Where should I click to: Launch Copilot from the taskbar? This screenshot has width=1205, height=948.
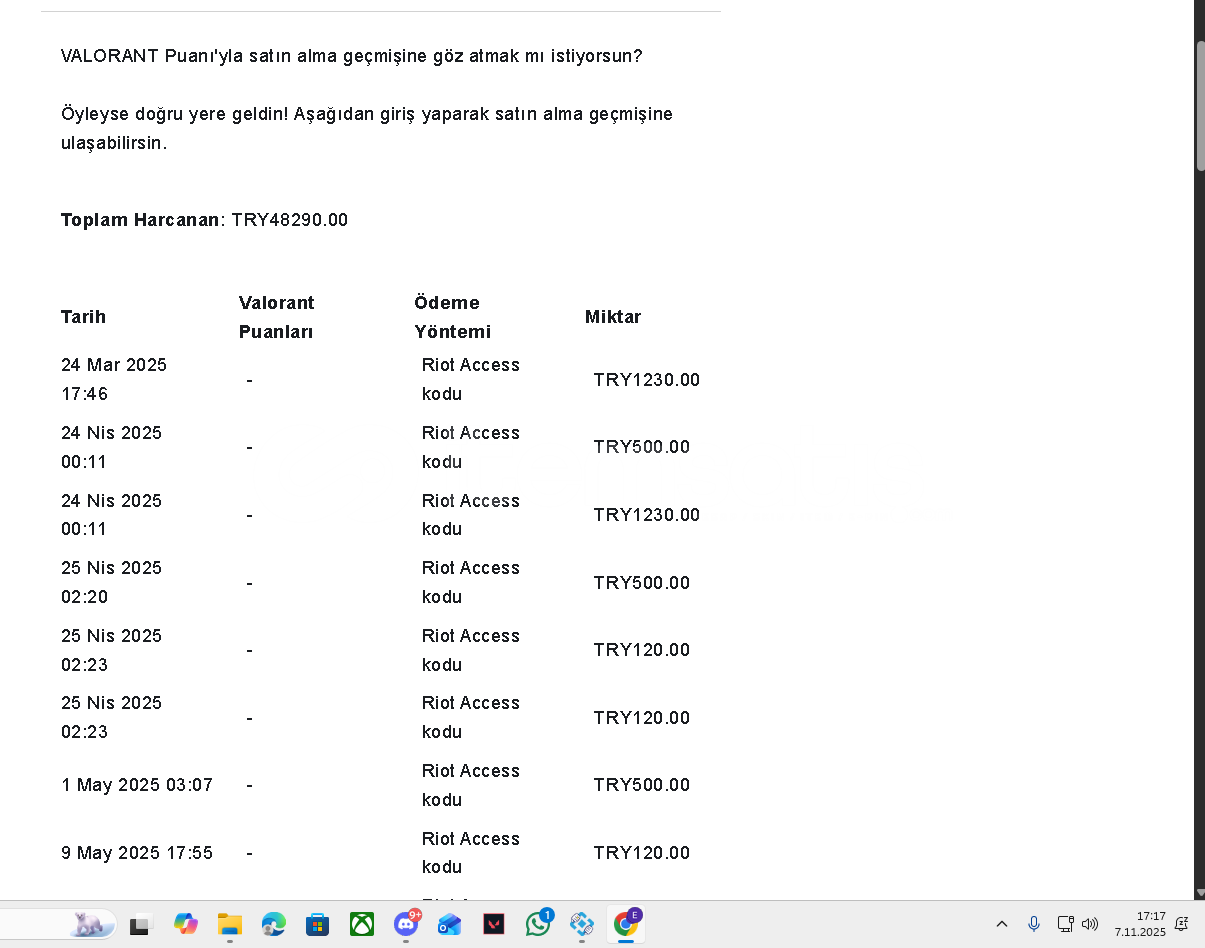pyautogui.click(x=186, y=924)
